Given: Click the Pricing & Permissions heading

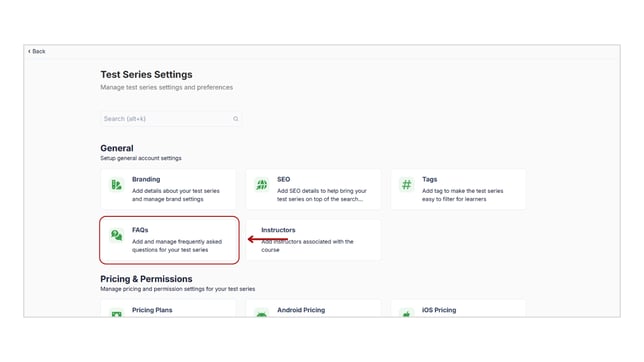Looking at the screenshot, I should [146, 279].
